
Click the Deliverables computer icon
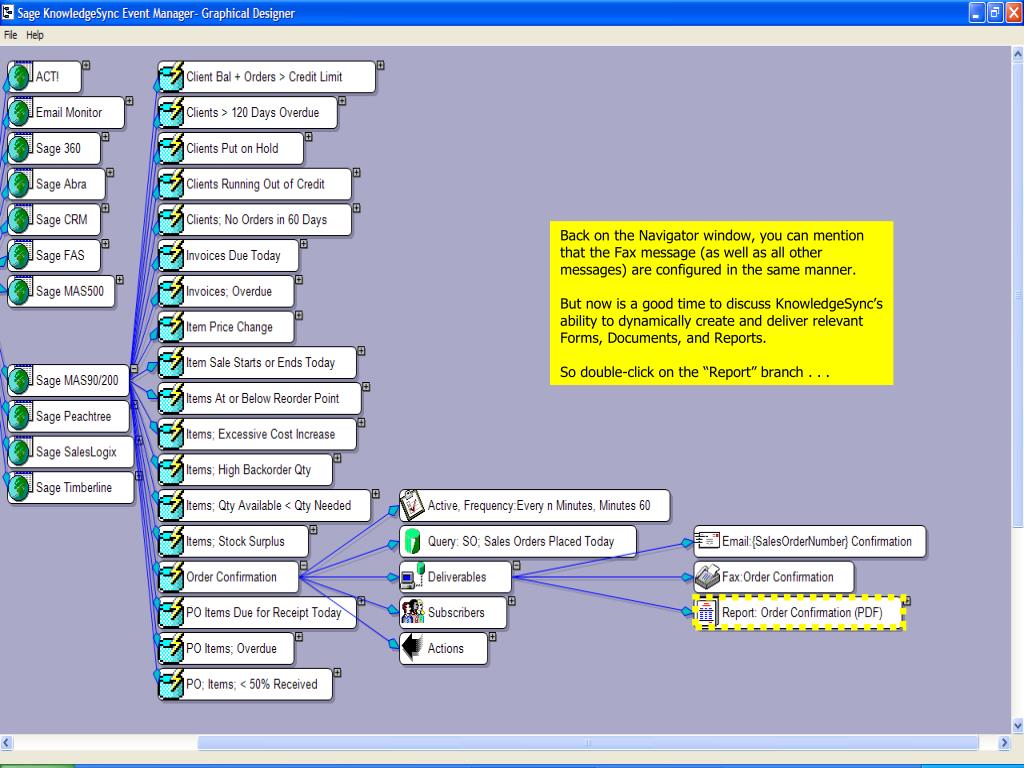coord(412,577)
